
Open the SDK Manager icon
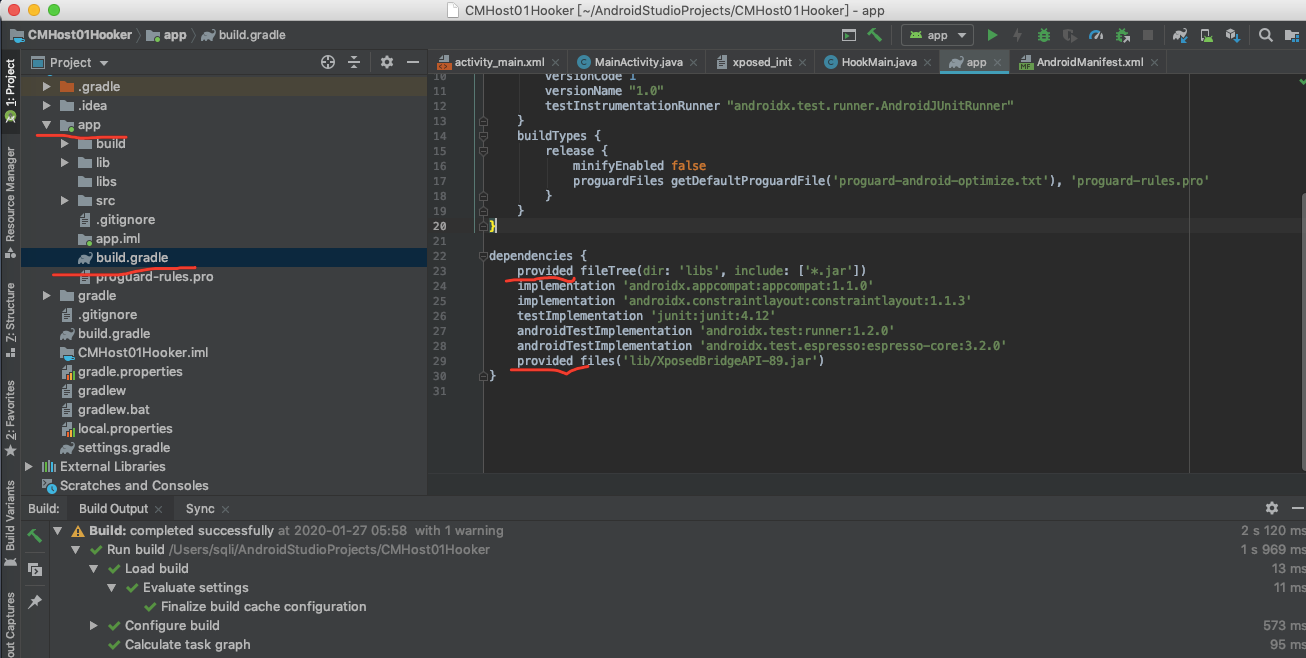pos(1232,35)
